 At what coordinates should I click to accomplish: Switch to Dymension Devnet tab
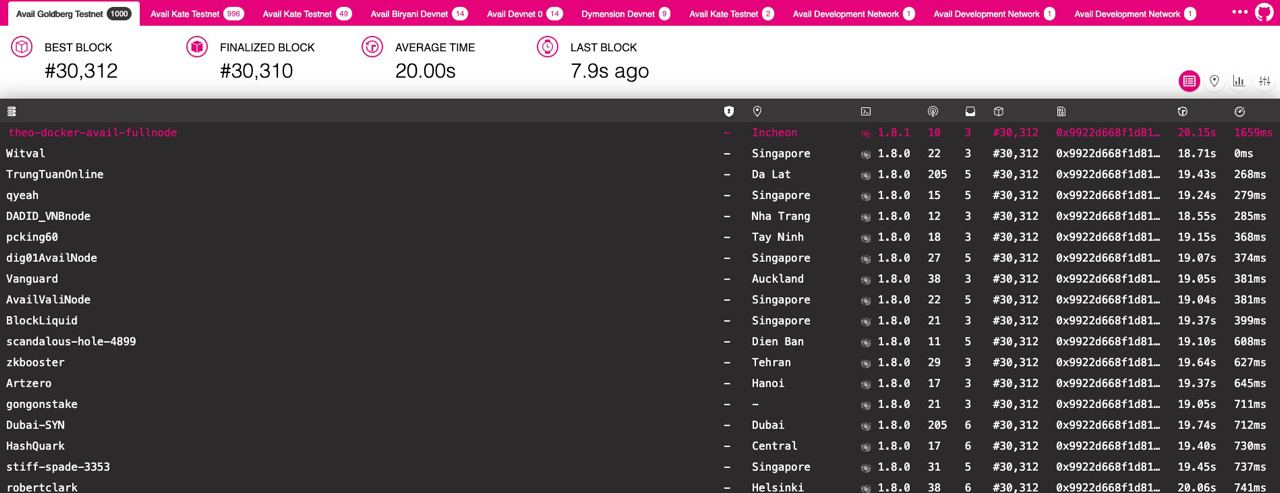626,14
